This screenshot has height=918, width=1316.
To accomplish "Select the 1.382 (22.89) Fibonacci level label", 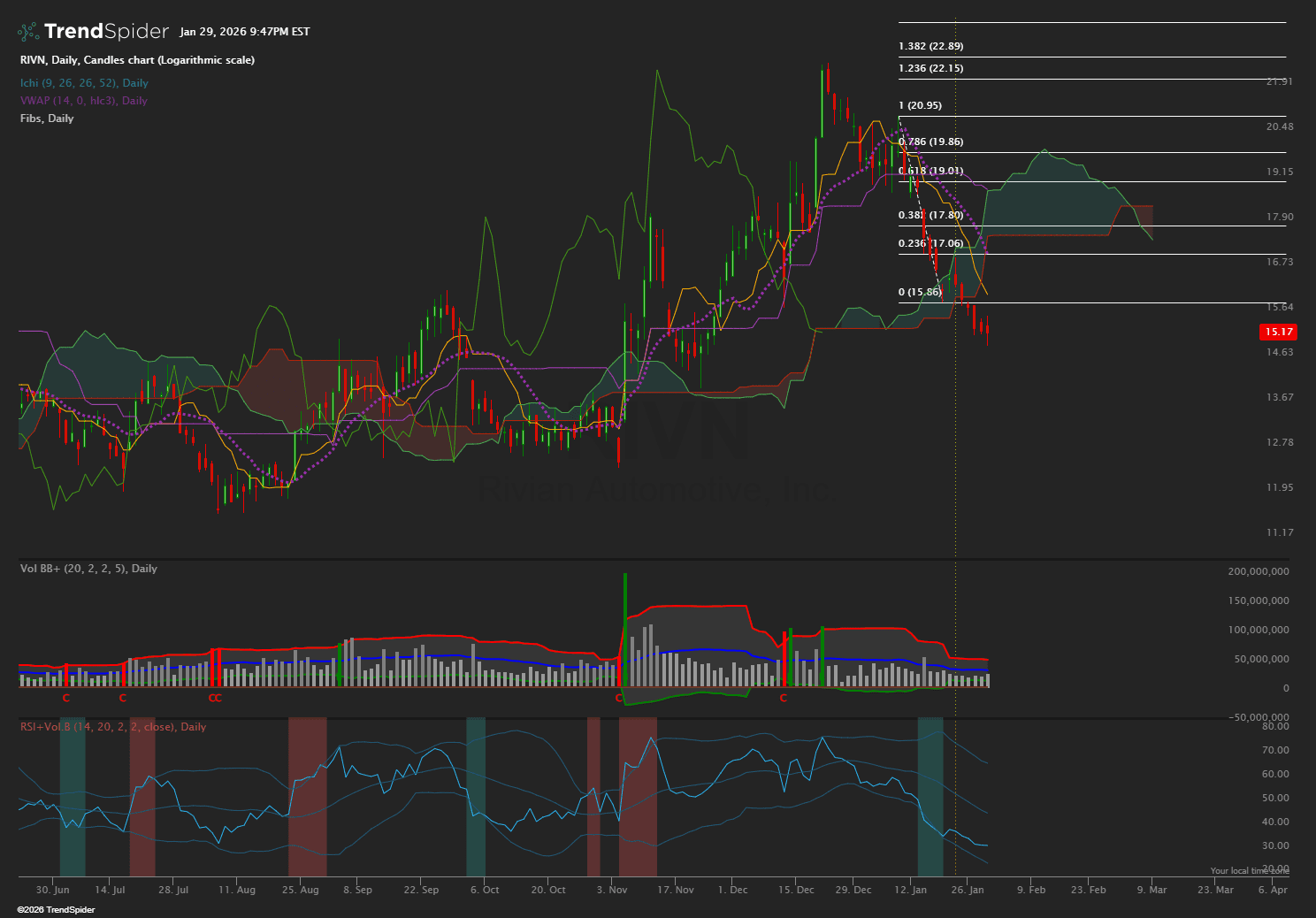I will click(x=930, y=46).
